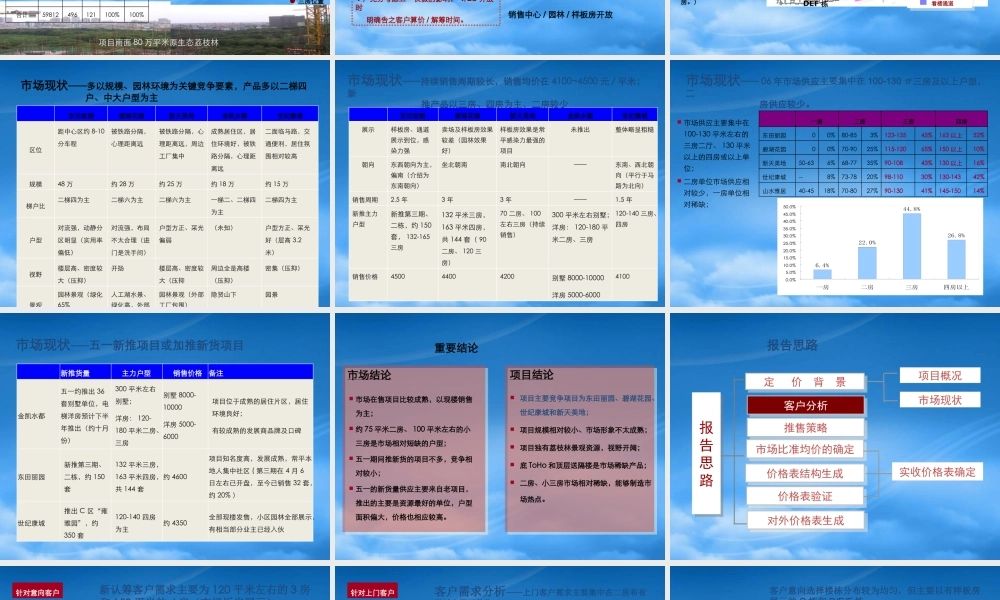Viewport: 1000px width, 600px height.
Task: Open the 重要结论 slide thumbnail
Action: [500, 436]
